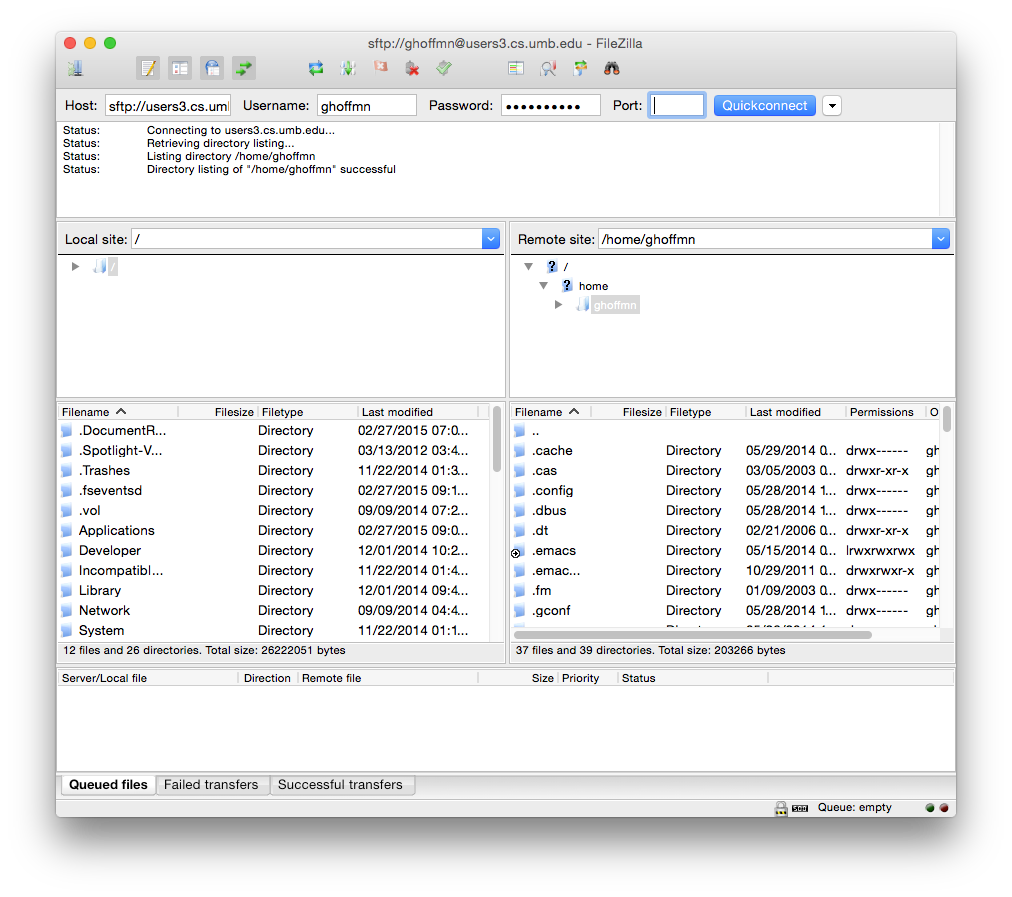Toggle remote directory tree display

[212, 68]
